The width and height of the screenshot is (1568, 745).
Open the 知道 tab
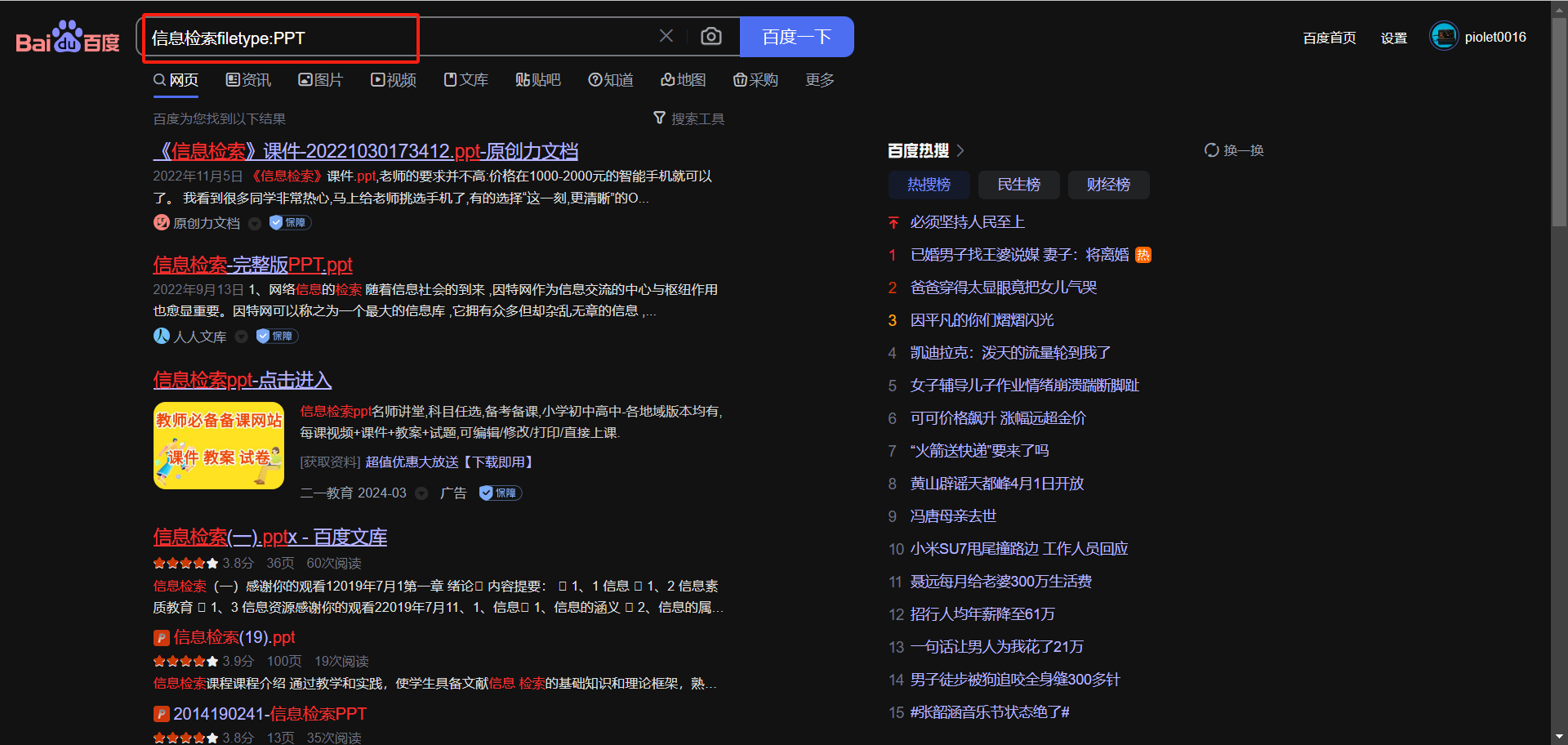611,80
